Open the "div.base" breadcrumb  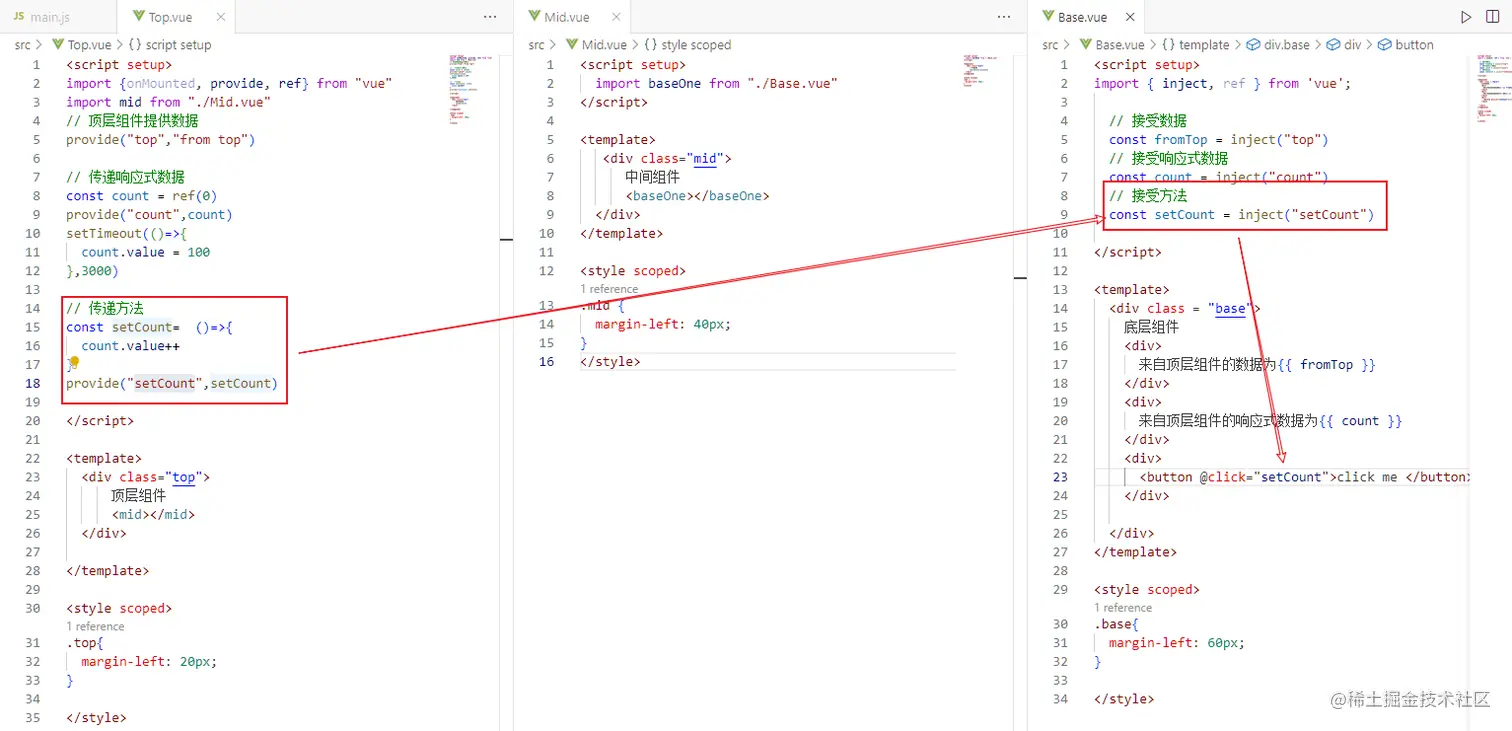pyautogui.click(x=1278, y=45)
